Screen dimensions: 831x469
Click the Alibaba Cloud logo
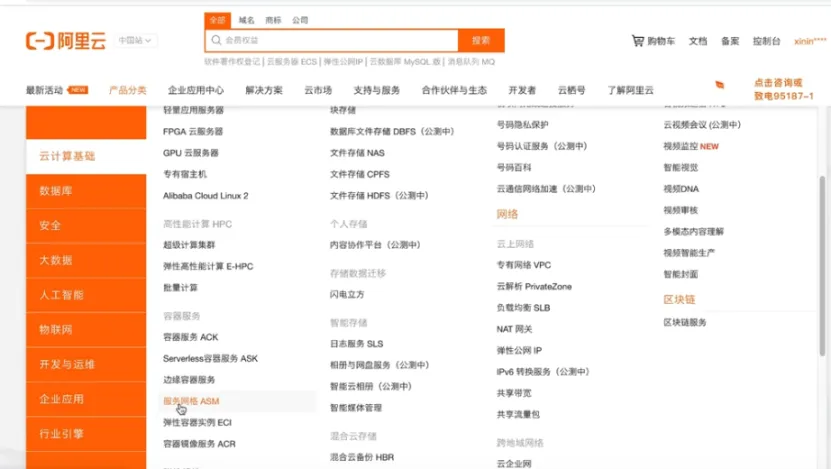66,41
